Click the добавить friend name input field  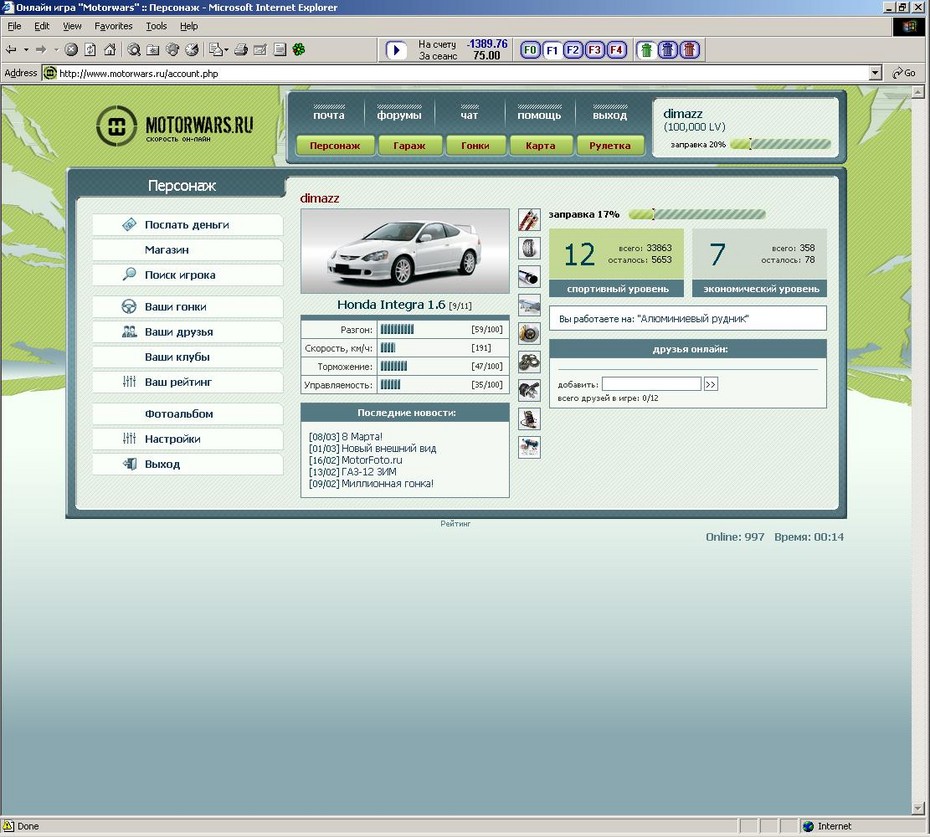pyautogui.click(x=651, y=384)
